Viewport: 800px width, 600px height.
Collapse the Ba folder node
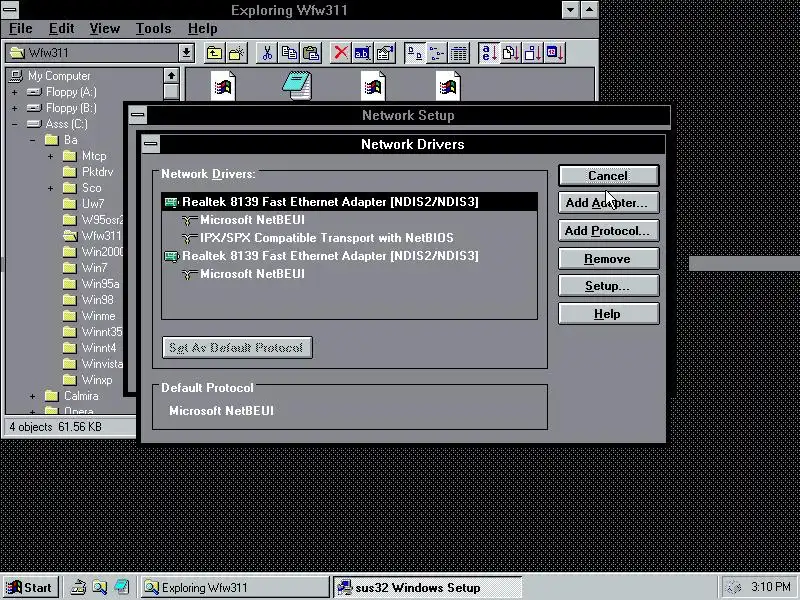33,140
